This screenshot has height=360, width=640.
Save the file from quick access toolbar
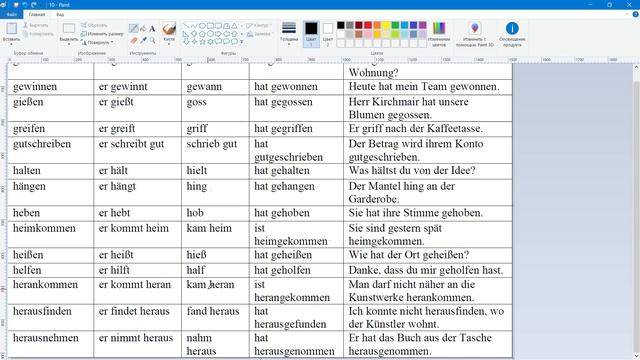point(16,4)
